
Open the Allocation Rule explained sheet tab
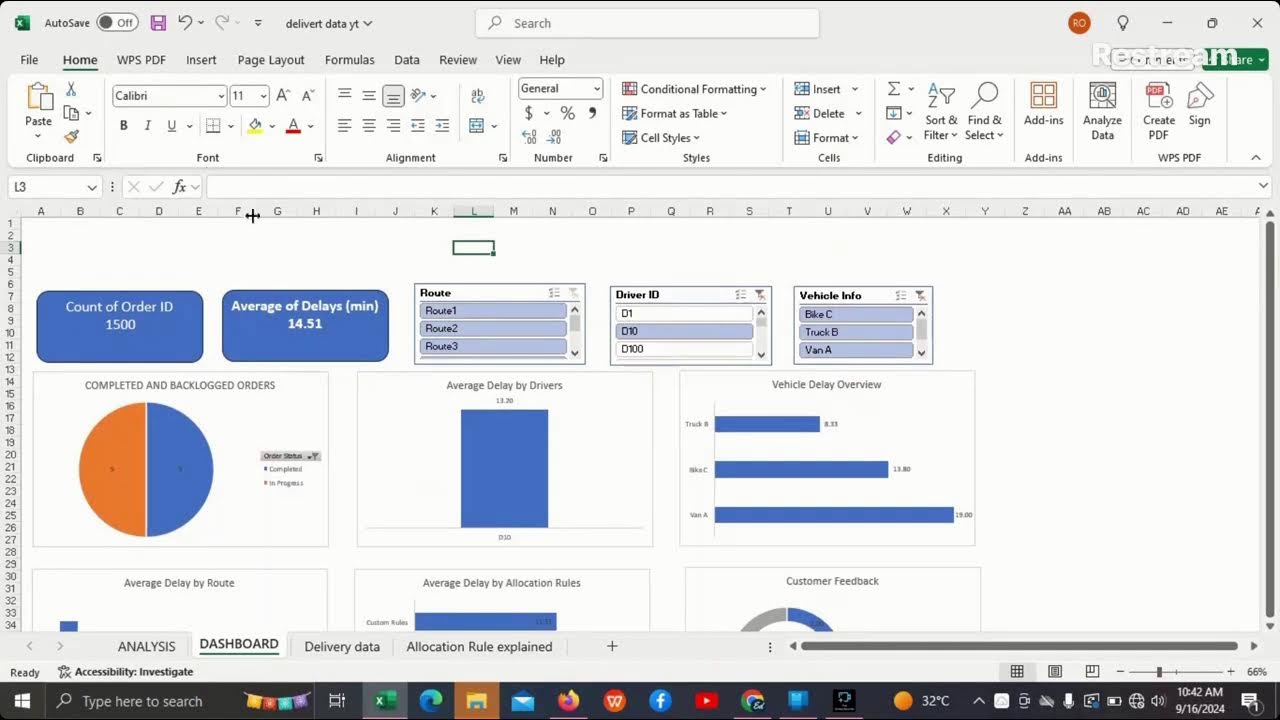[479, 646]
